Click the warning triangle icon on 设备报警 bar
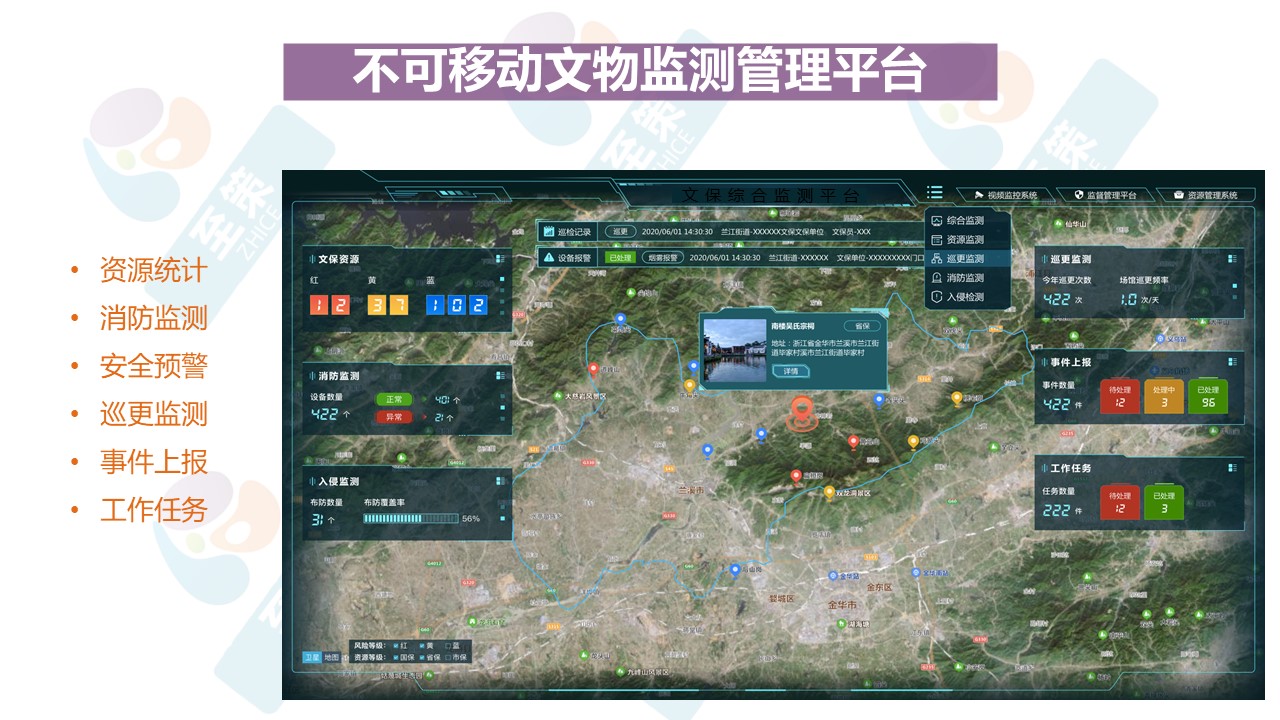Image resolution: width=1280 pixels, height=720 pixels. tap(548, 257)
